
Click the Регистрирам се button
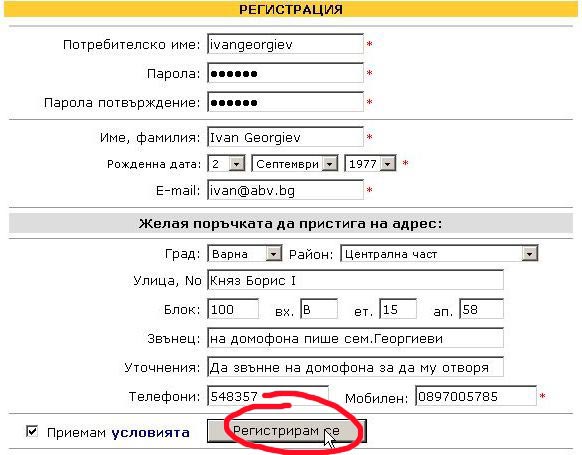coord(287,431)
